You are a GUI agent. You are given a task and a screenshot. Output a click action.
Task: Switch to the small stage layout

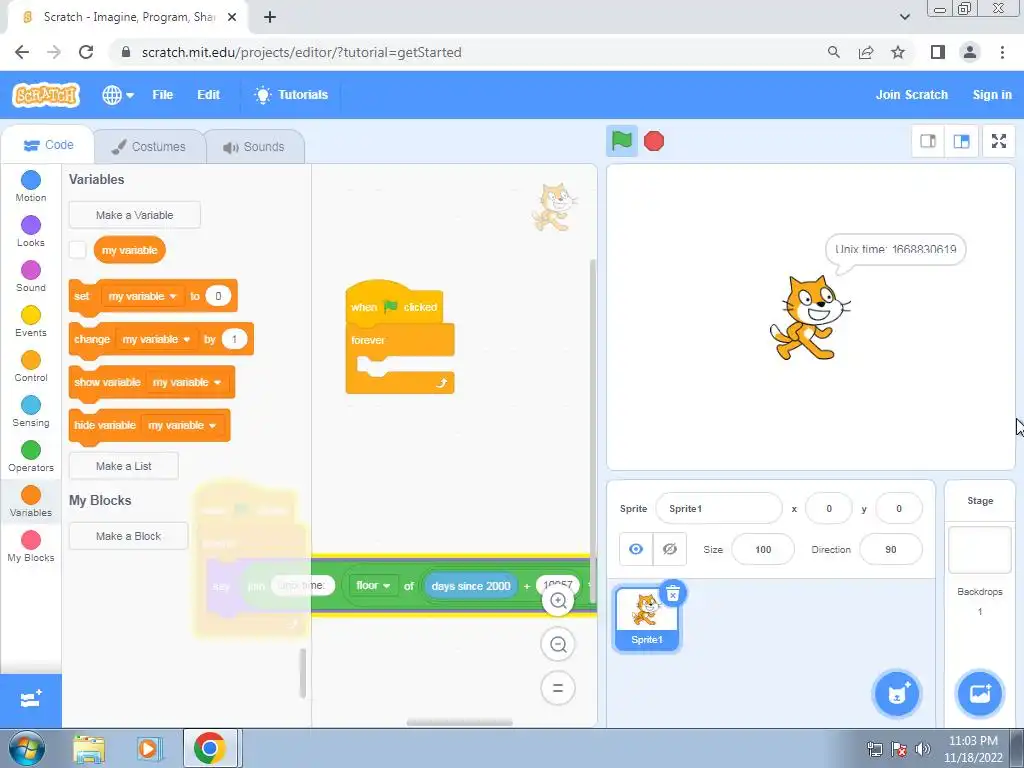[928, 141]
